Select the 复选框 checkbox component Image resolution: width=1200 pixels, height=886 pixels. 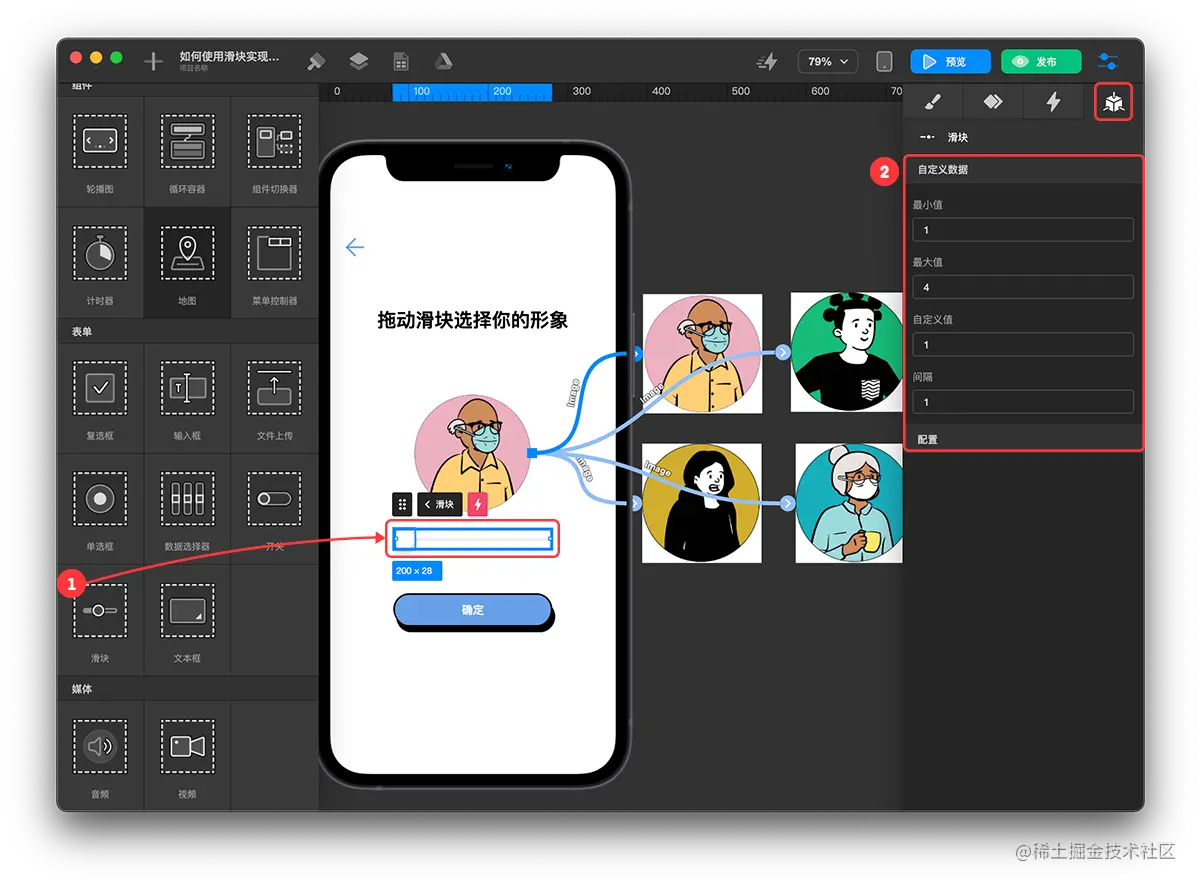(100, 398)
